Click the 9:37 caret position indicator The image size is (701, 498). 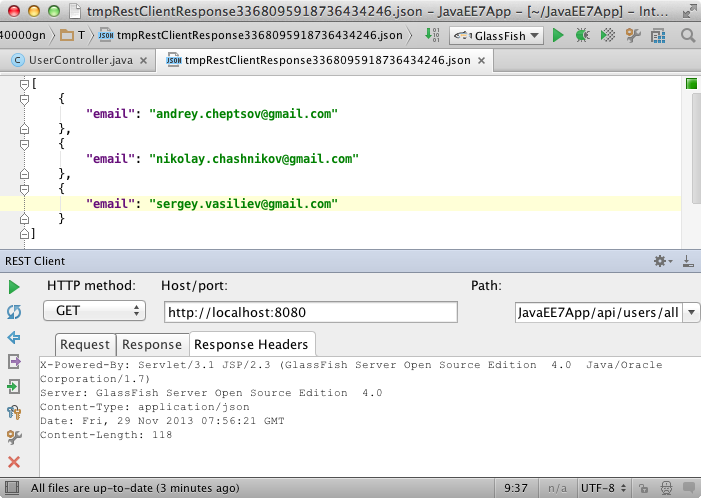tap(516, 488)
